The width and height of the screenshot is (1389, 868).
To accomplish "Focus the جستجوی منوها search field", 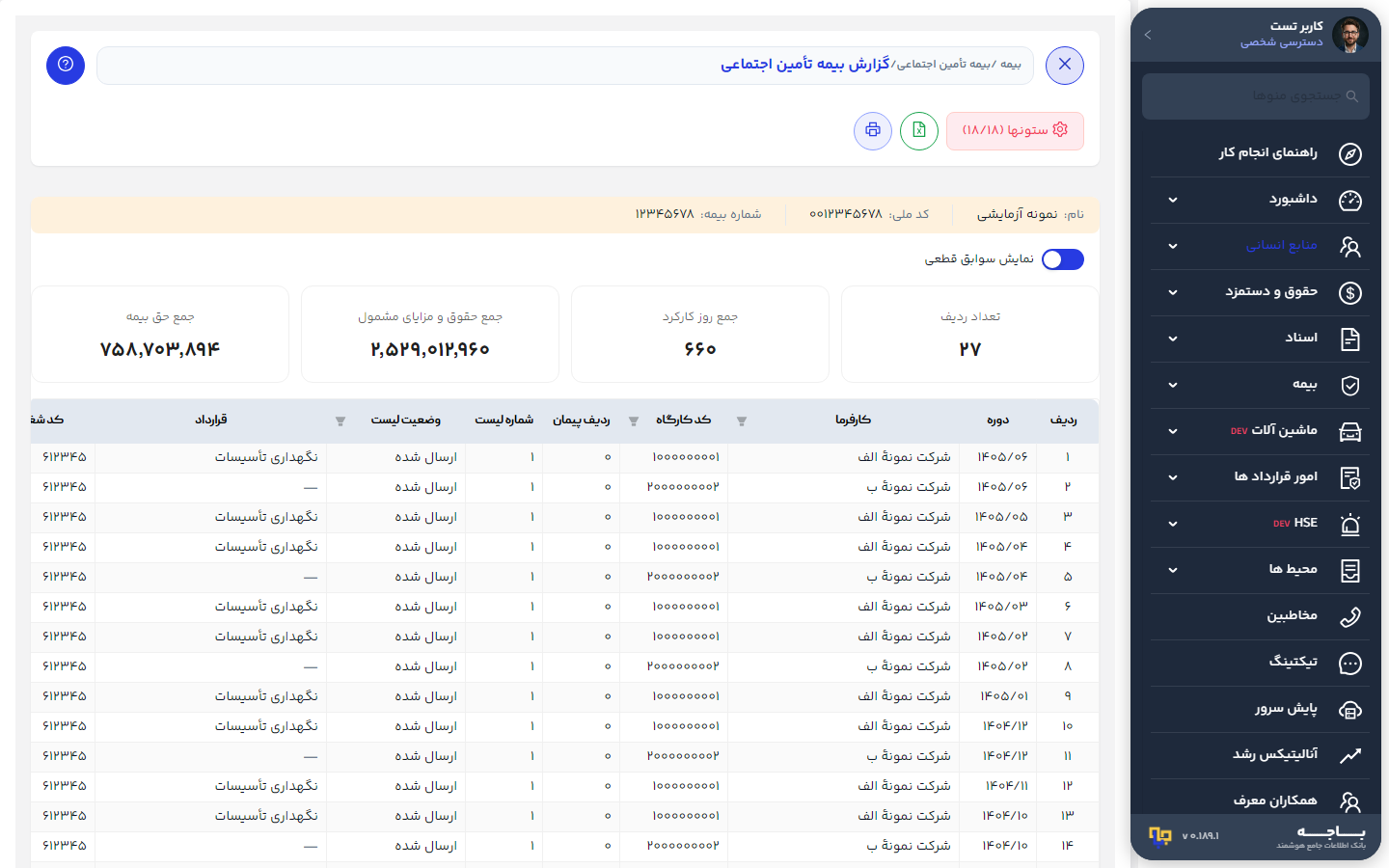I will (x=1256, y=96).
